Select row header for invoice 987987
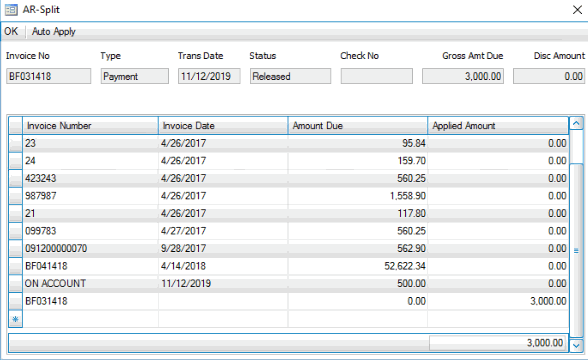The width and height of the screenshot is (588, 360). [x=15, y=196]
